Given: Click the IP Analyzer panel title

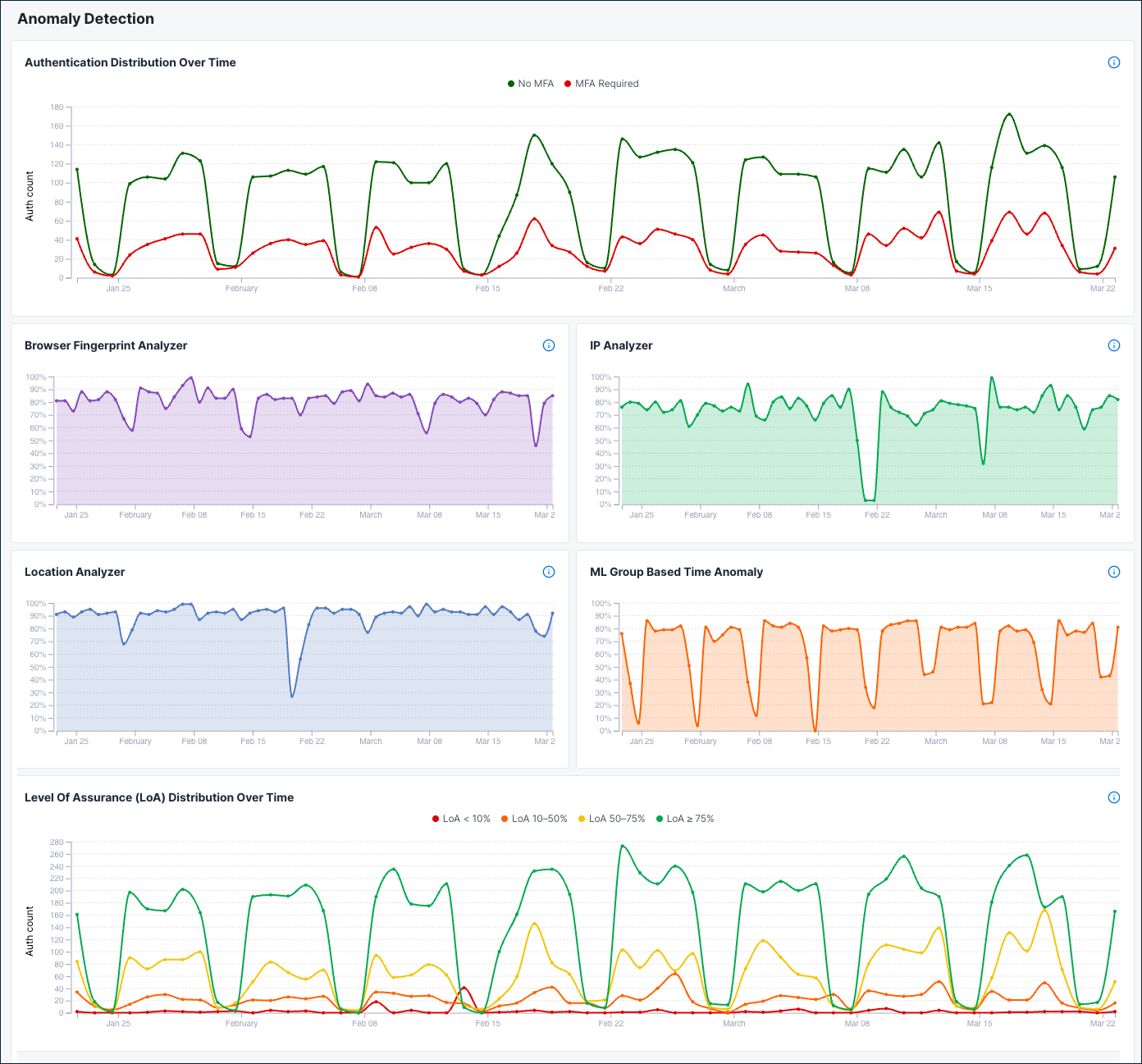Looking at the screenshot, I should [x=619, y=345].
